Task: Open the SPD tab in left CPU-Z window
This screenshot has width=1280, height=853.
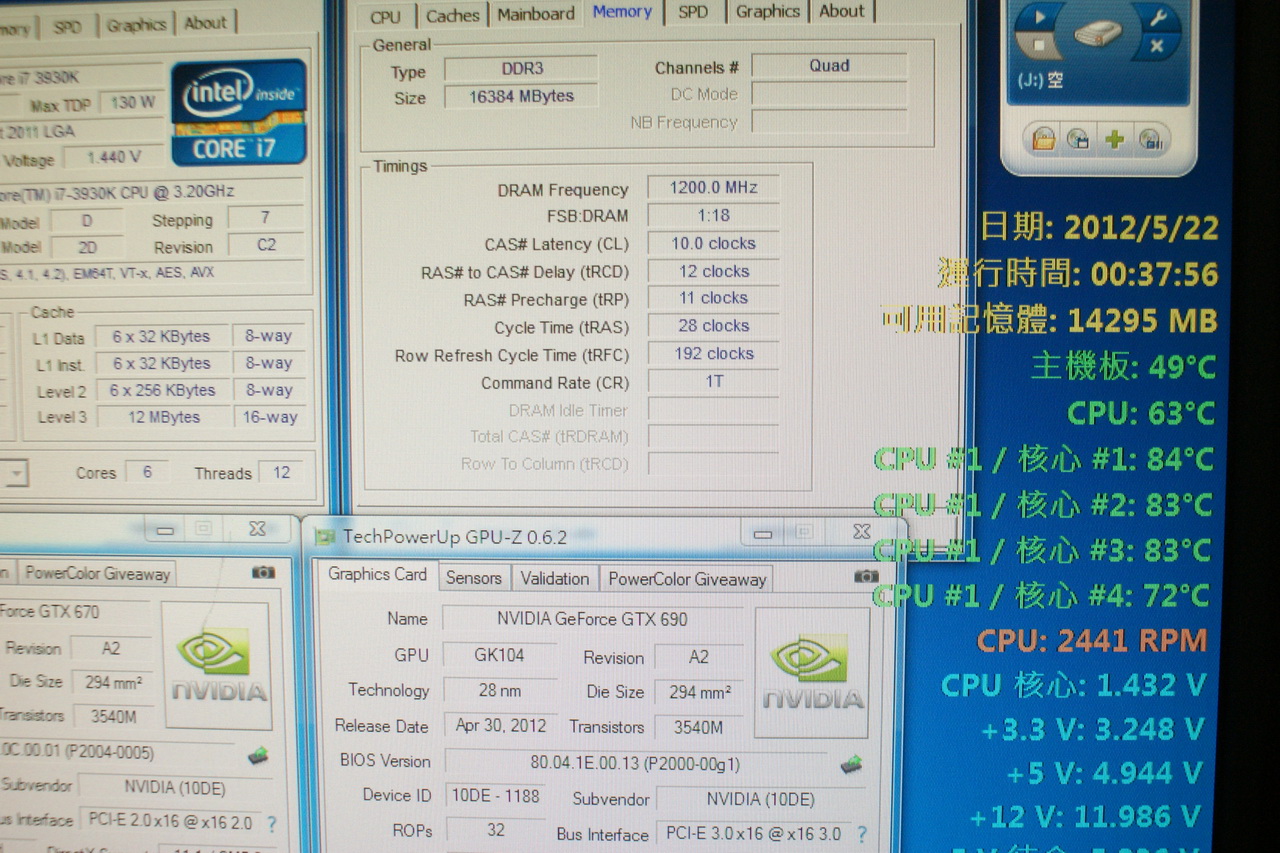Action: 67,25
